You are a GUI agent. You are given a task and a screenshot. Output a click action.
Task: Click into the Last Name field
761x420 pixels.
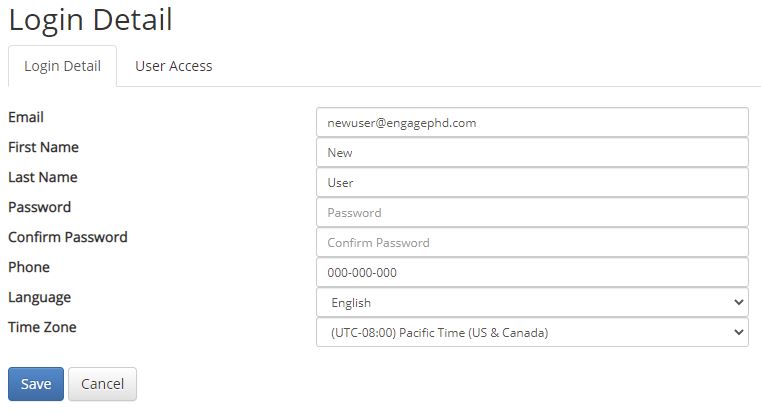tap(532, 183)
